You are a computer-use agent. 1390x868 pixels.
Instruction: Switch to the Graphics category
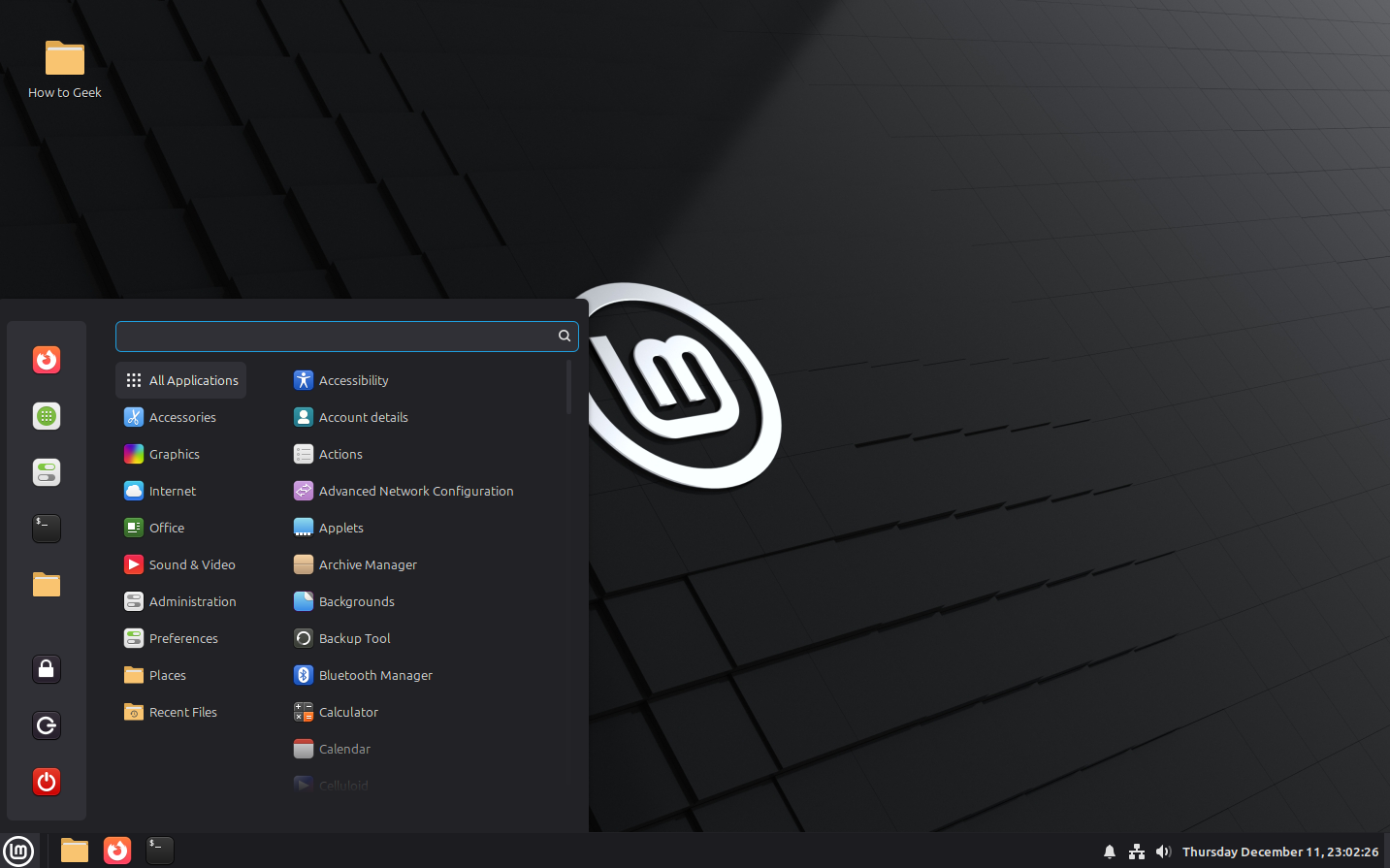[175, 454]
